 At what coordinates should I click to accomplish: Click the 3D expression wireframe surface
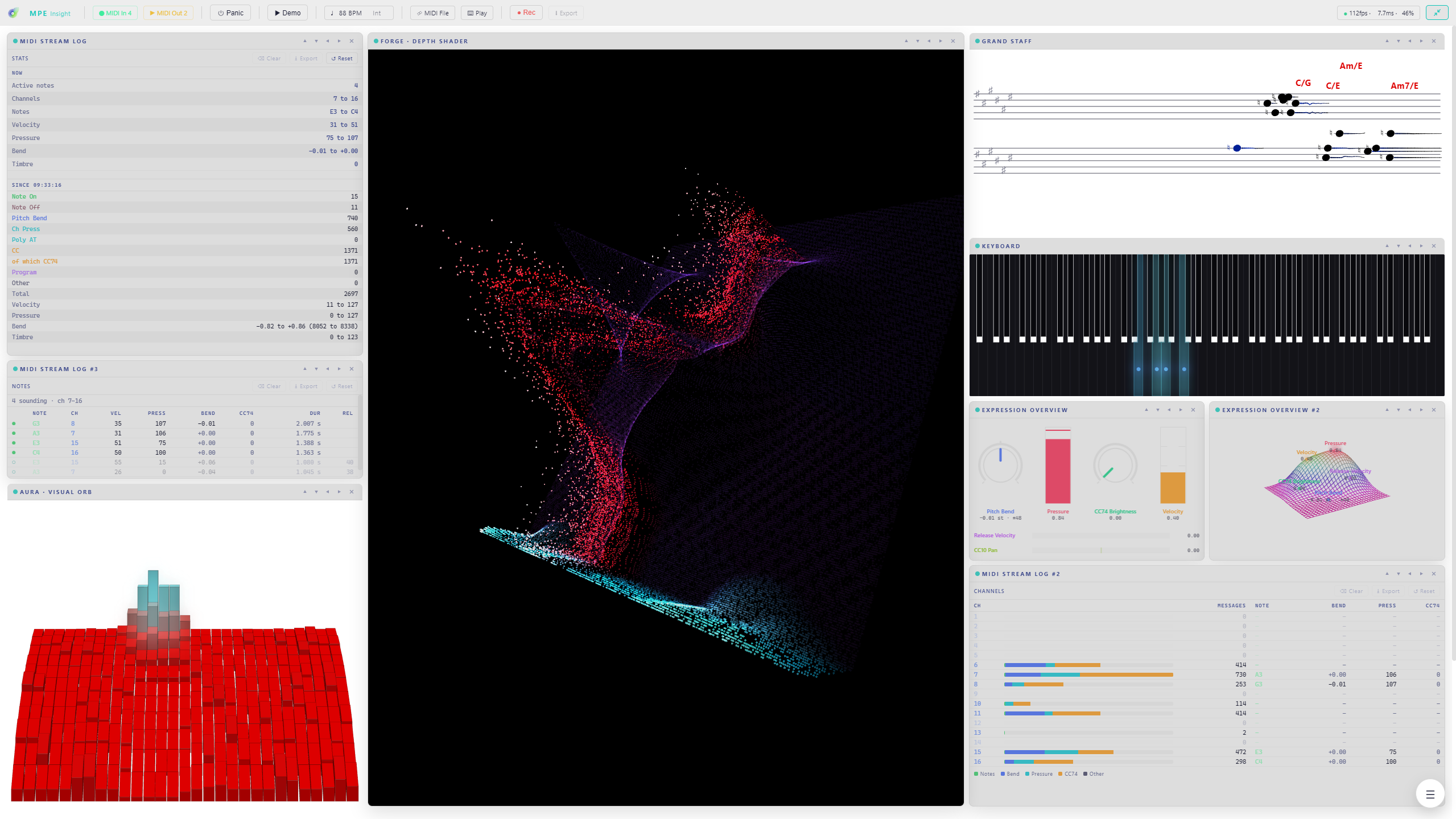1327,483
